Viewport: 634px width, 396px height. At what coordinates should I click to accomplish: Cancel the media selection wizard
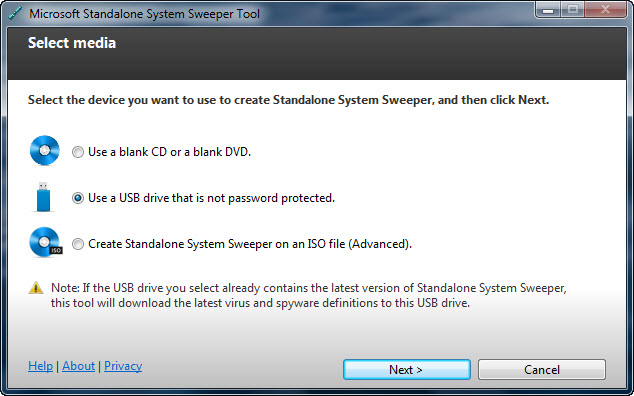tap(542, 369)
